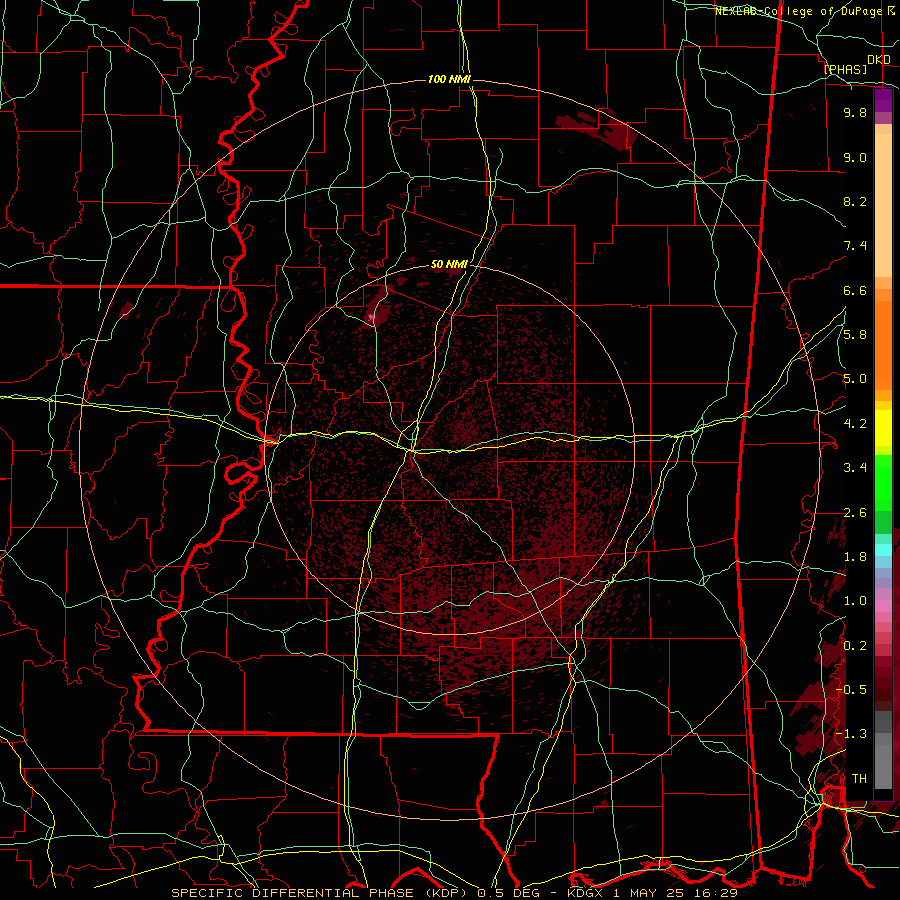The image size is (900, 900).
Task: Click the 100 NMI range ring label
Action: point(449,79)
